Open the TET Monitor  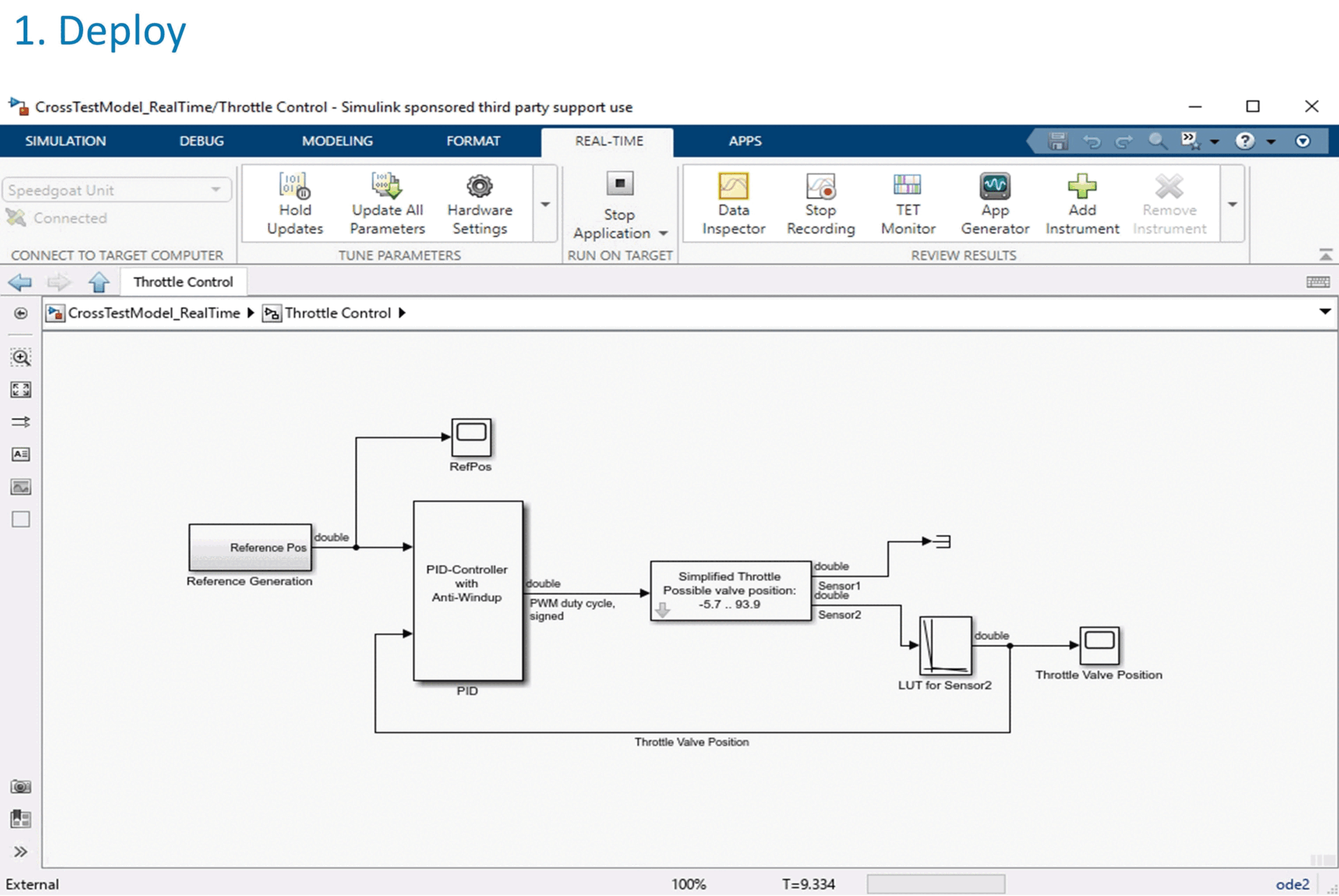(907, 203)
